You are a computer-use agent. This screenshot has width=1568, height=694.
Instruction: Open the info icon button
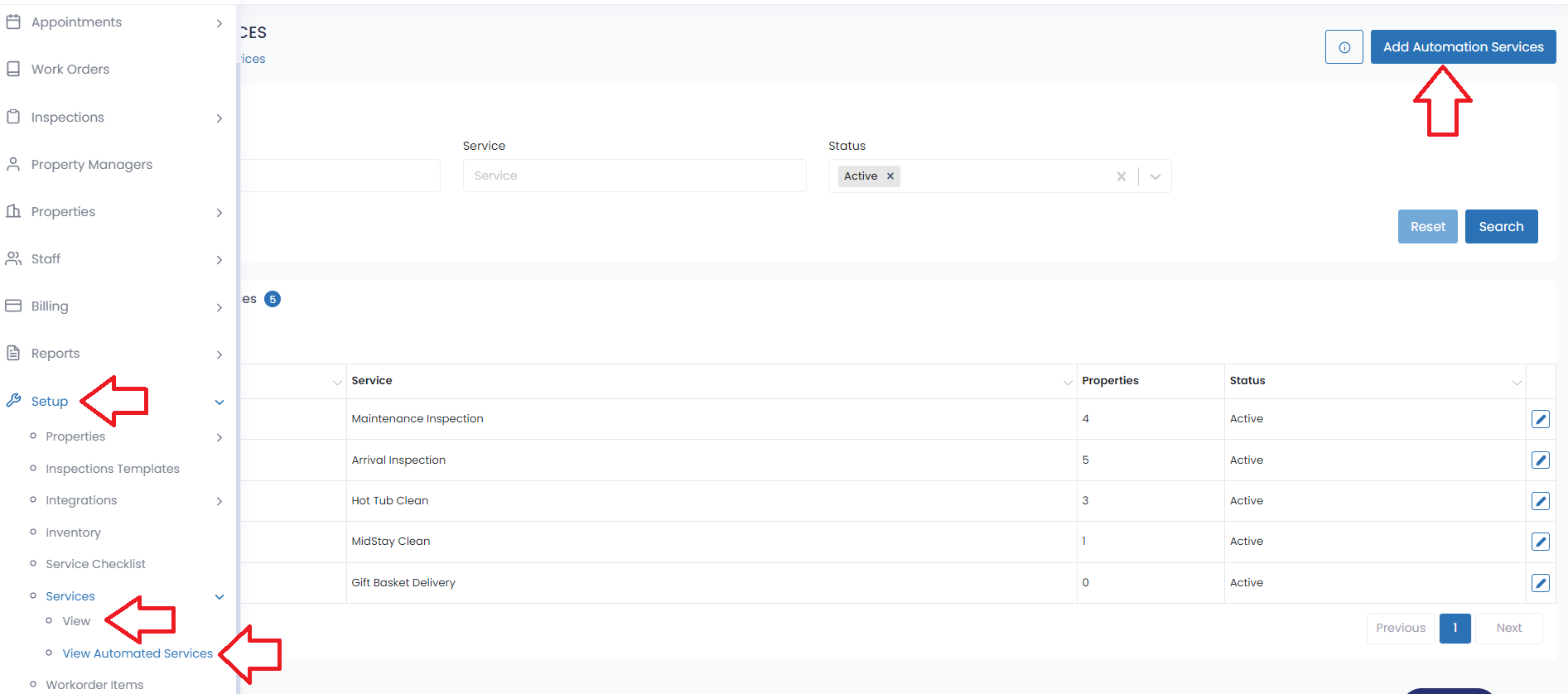1344,47
